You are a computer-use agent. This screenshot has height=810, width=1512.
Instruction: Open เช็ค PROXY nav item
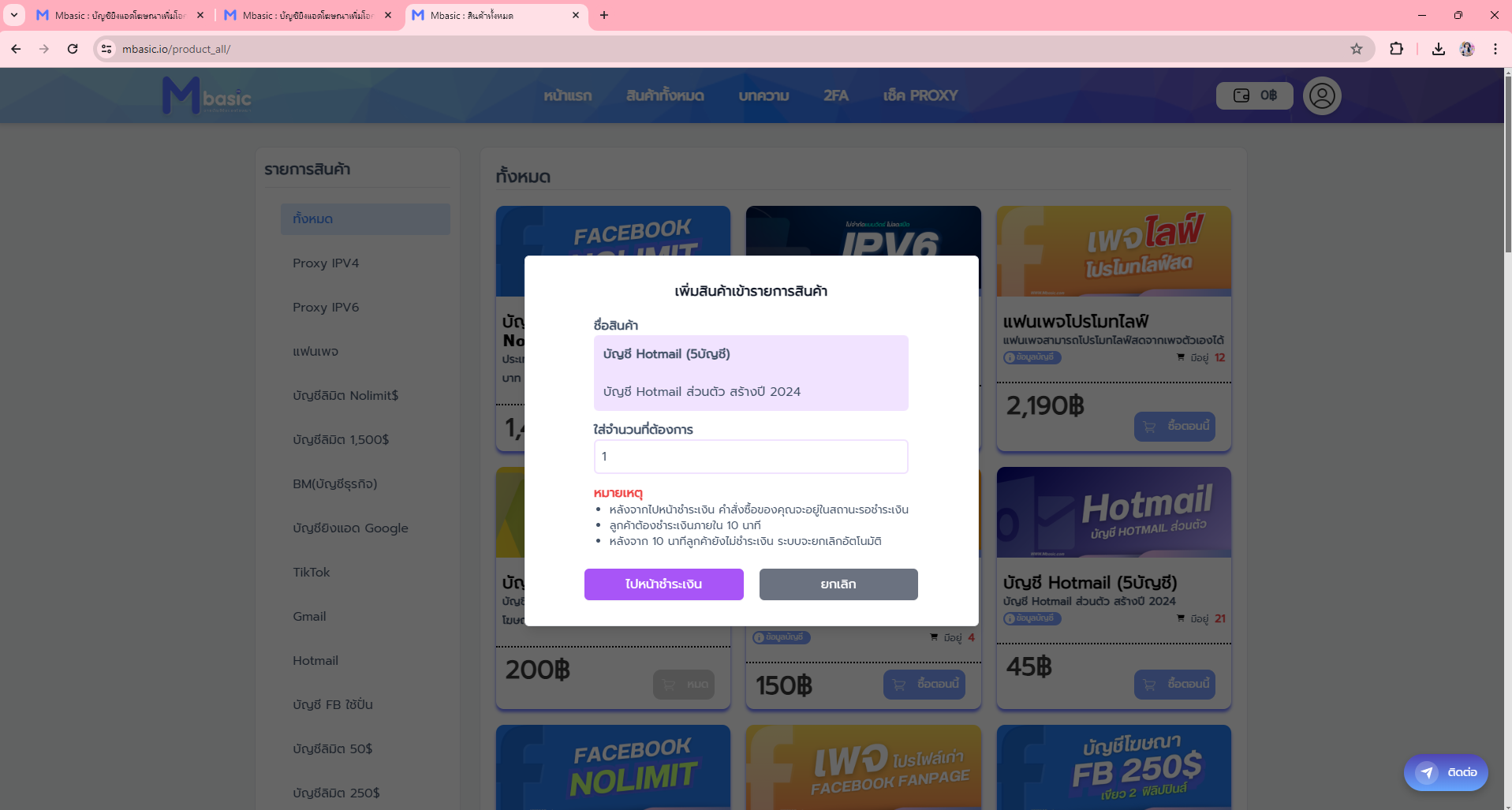point(920,95)
